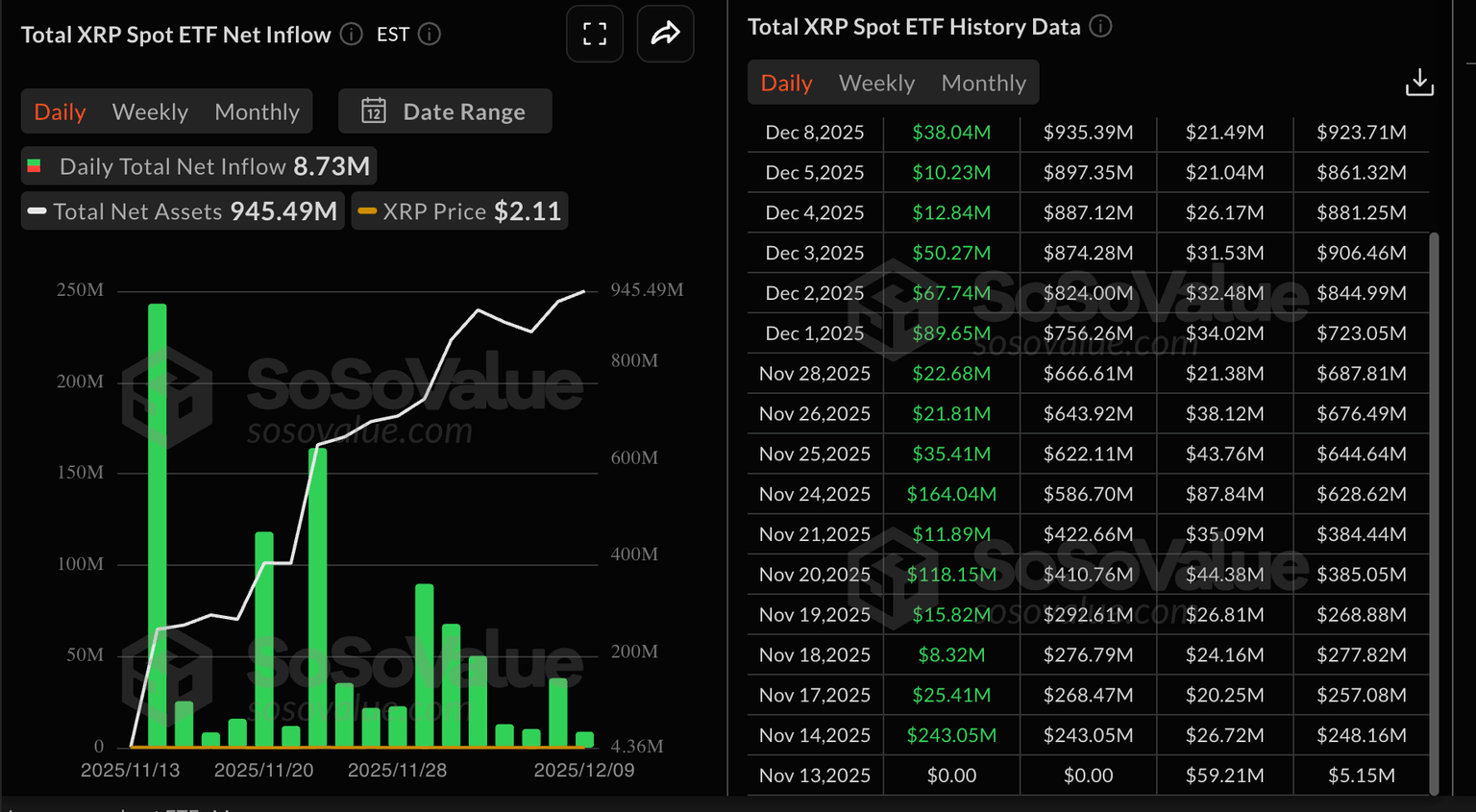Click $38.12M traded value

(1224, 414)
